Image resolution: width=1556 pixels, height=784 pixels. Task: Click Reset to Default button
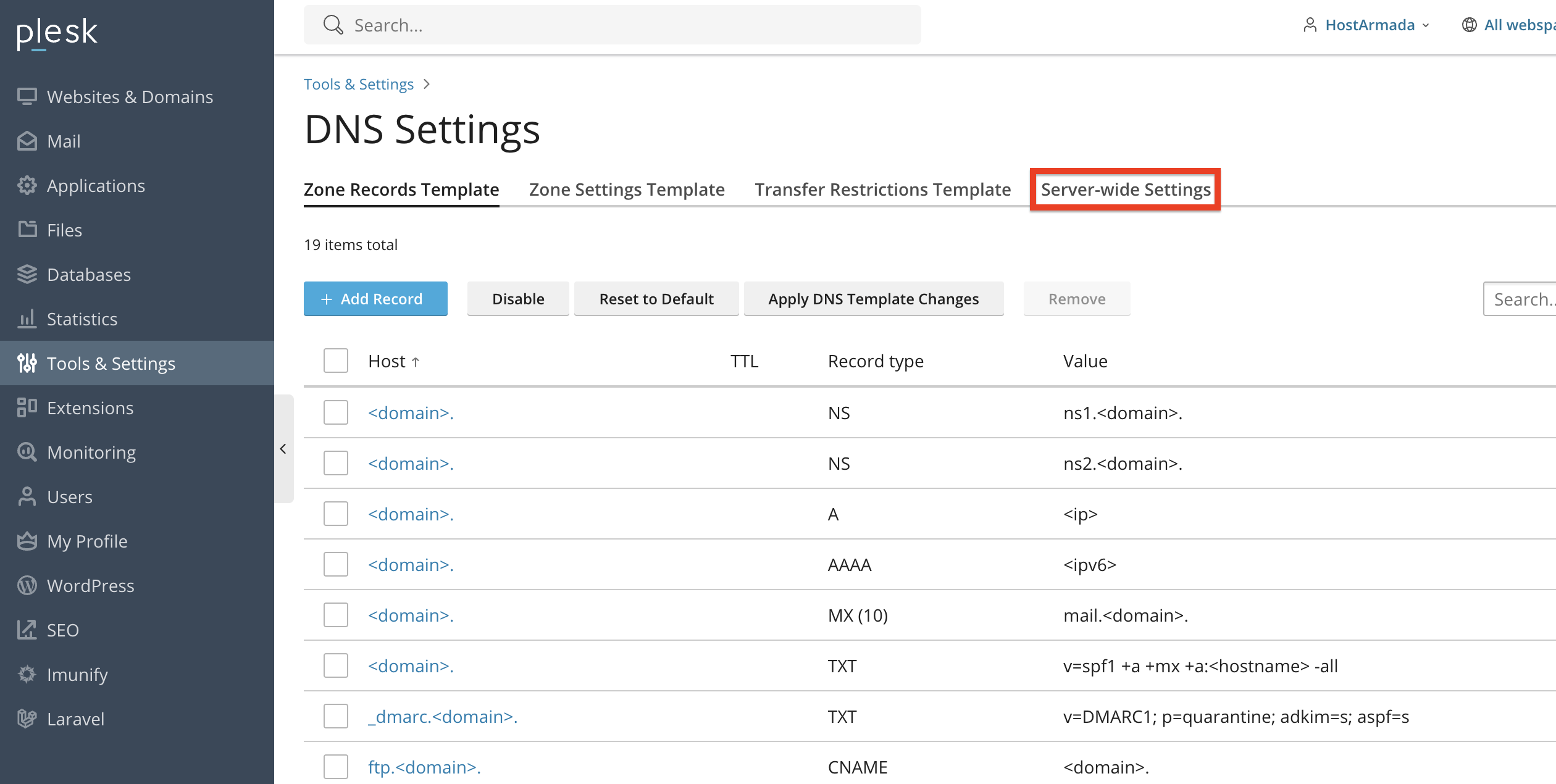click(x=656, y=299)
